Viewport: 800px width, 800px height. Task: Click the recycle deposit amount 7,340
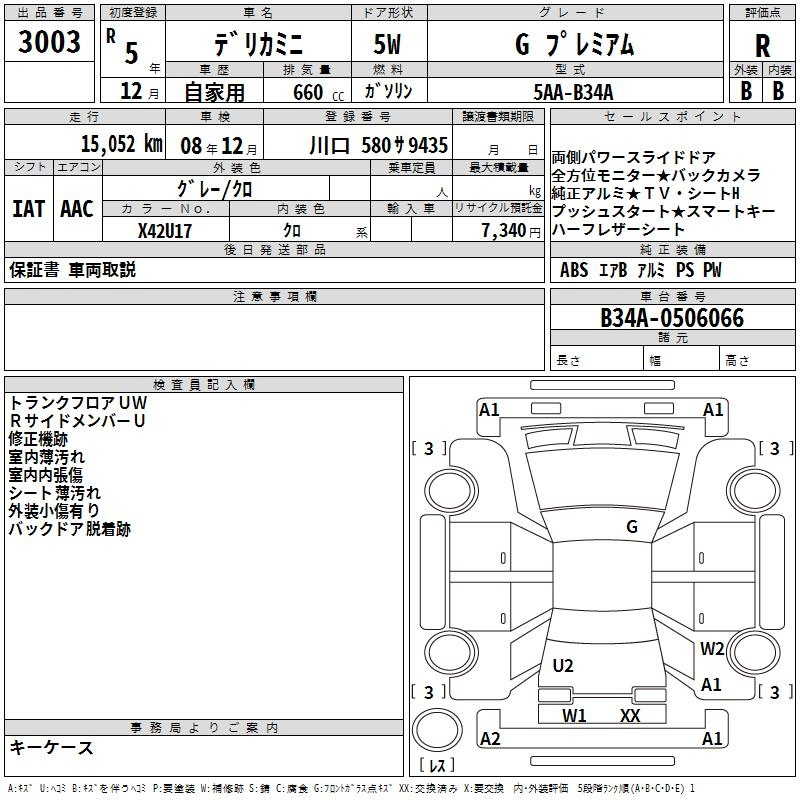tap(504, 229)
